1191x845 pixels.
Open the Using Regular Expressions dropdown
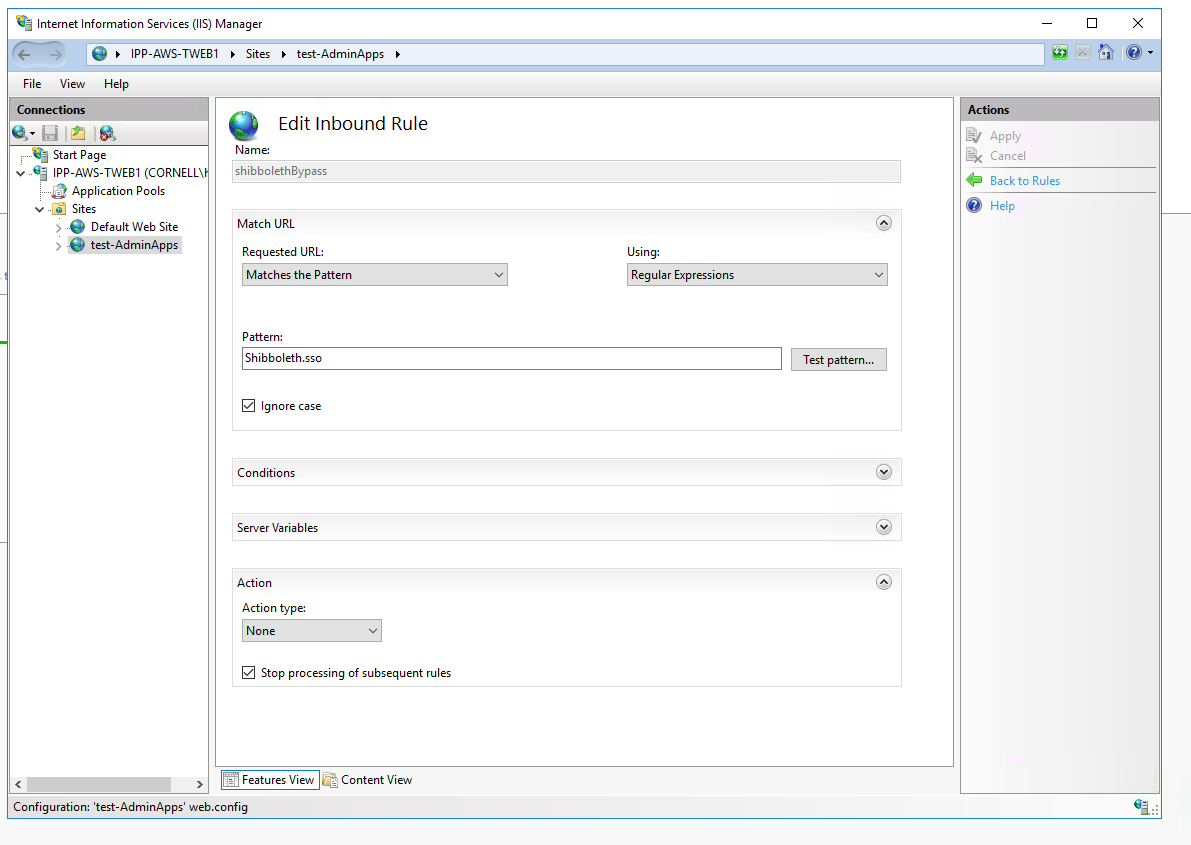click(757, 274)
